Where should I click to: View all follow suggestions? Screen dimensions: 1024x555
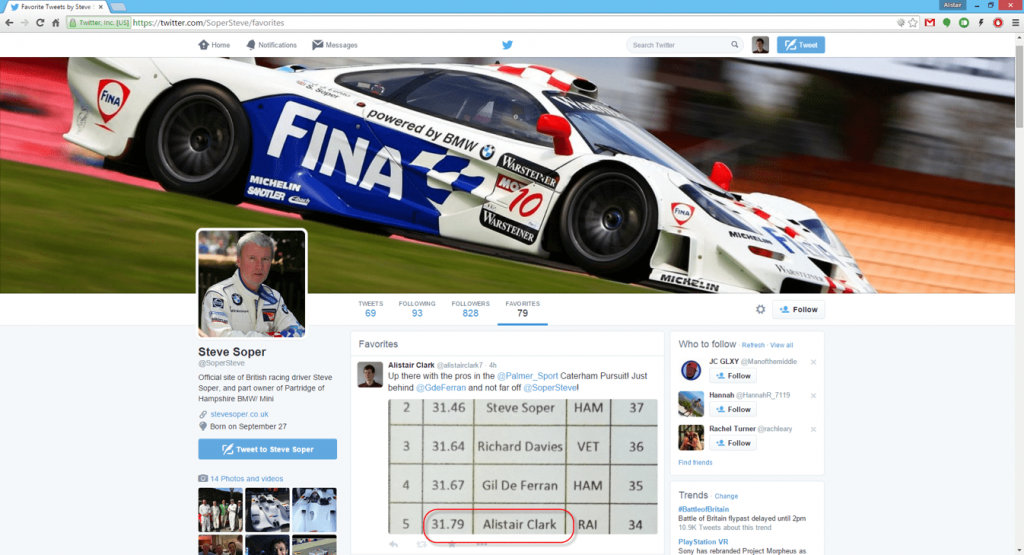(x=781, y=345)
